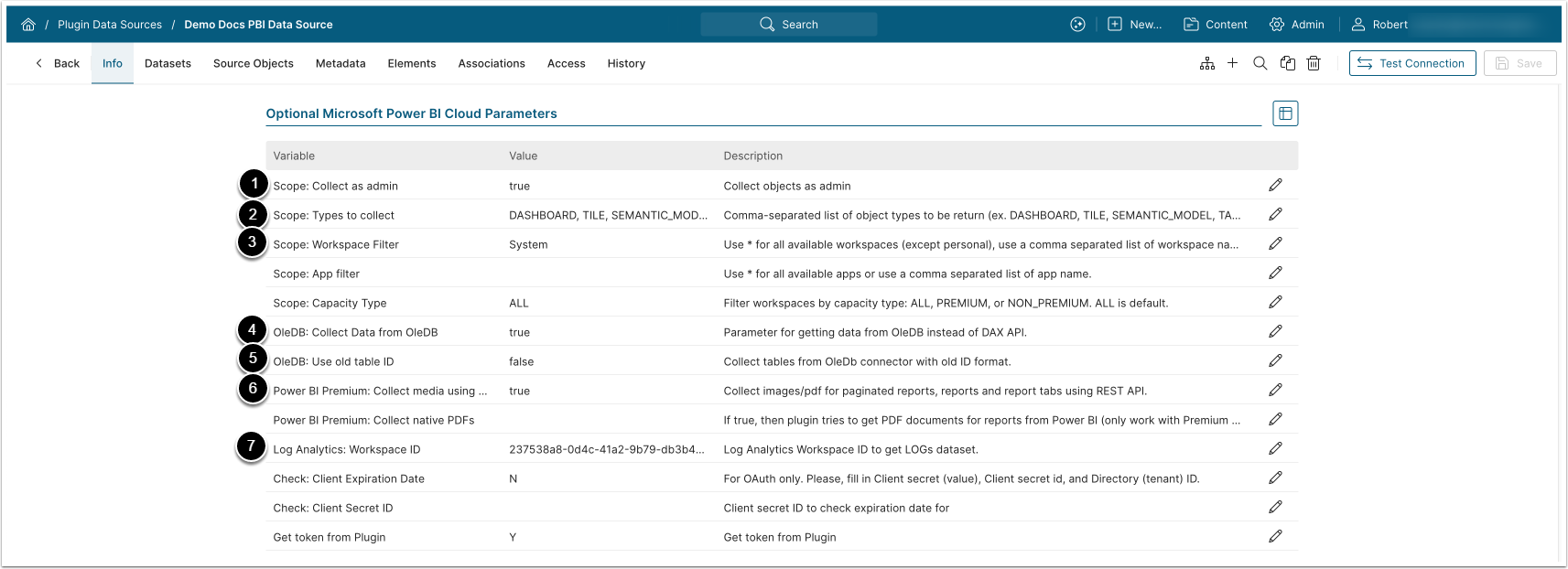The height and width of the screenshot is (569, 1568).
Task: Open the History tab
Action: [626, 63]
